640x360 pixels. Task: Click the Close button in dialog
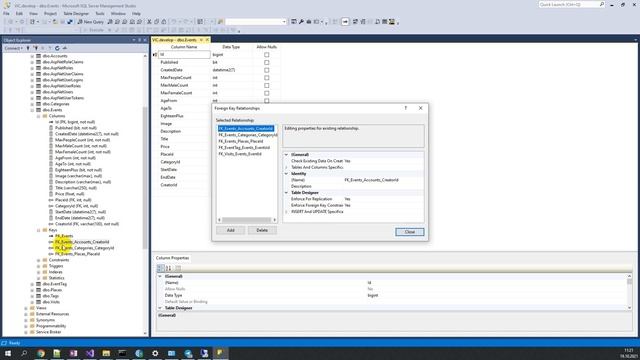(409, 232)
